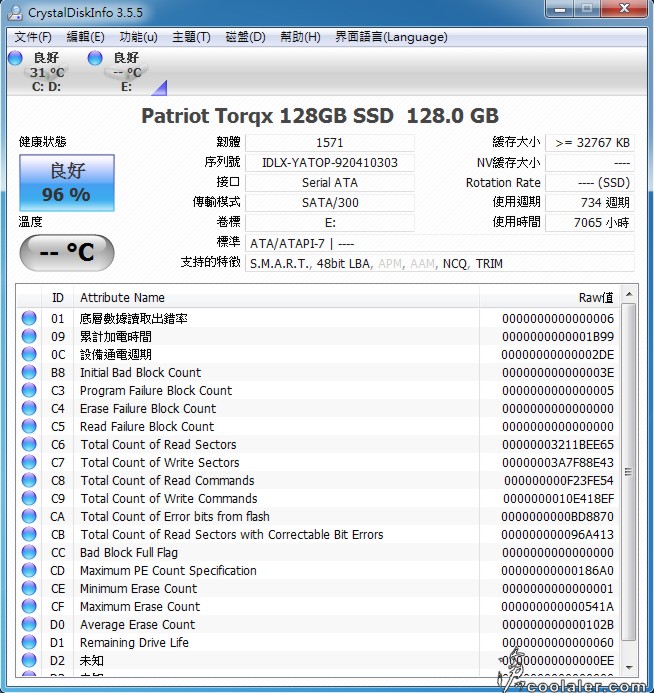
Task: Click status orb for Average Erase Count
Action: point(29,624)
